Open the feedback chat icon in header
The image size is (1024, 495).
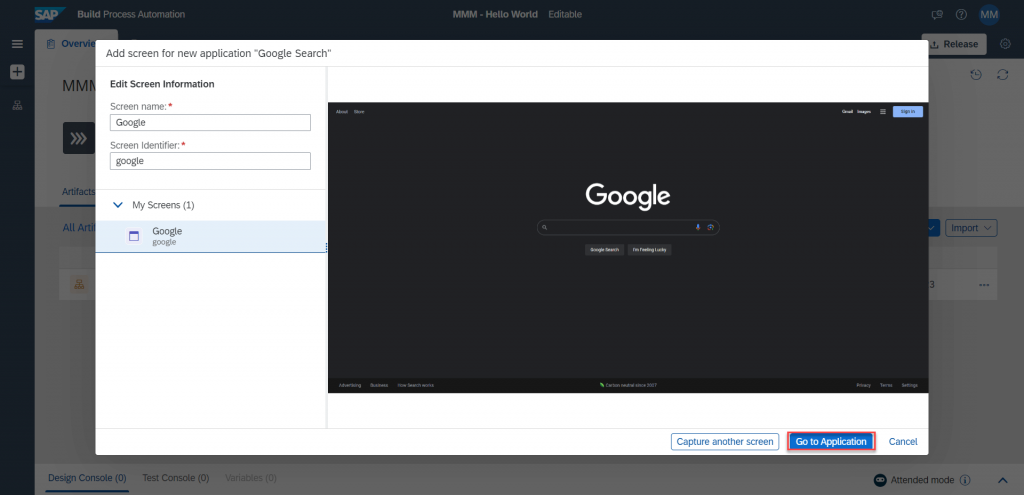[x=937, y=14]
